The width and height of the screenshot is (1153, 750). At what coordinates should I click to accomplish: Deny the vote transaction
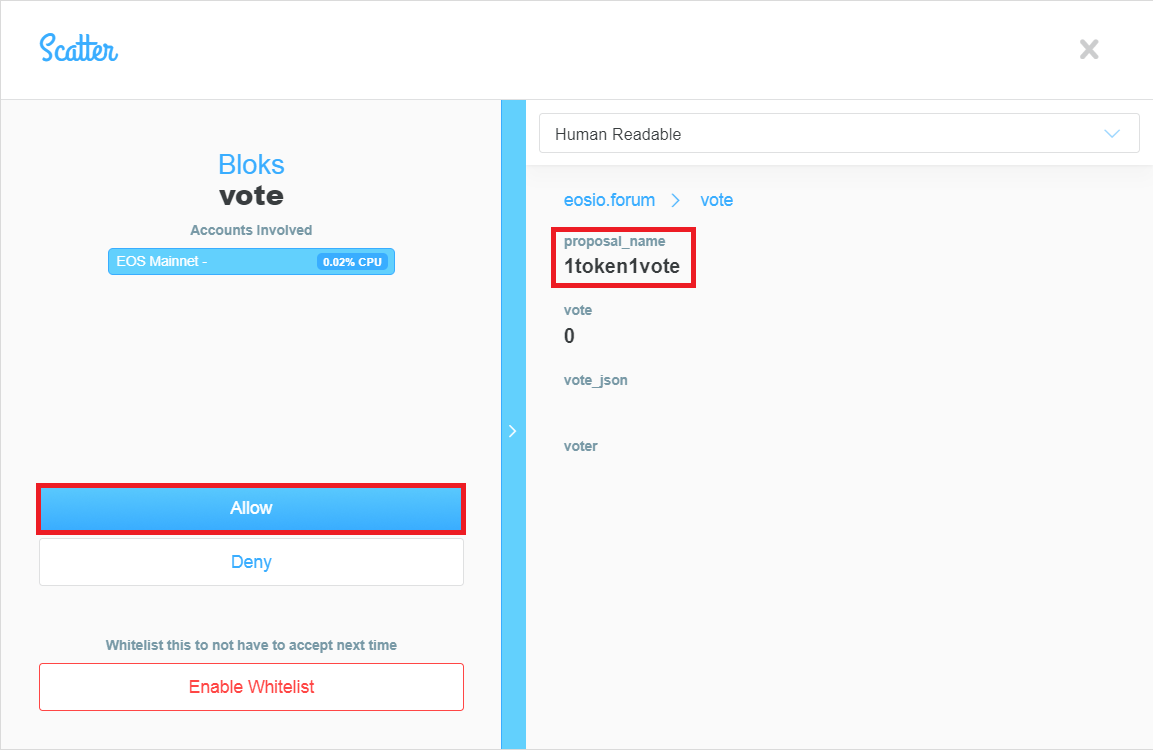coord(251,562)
